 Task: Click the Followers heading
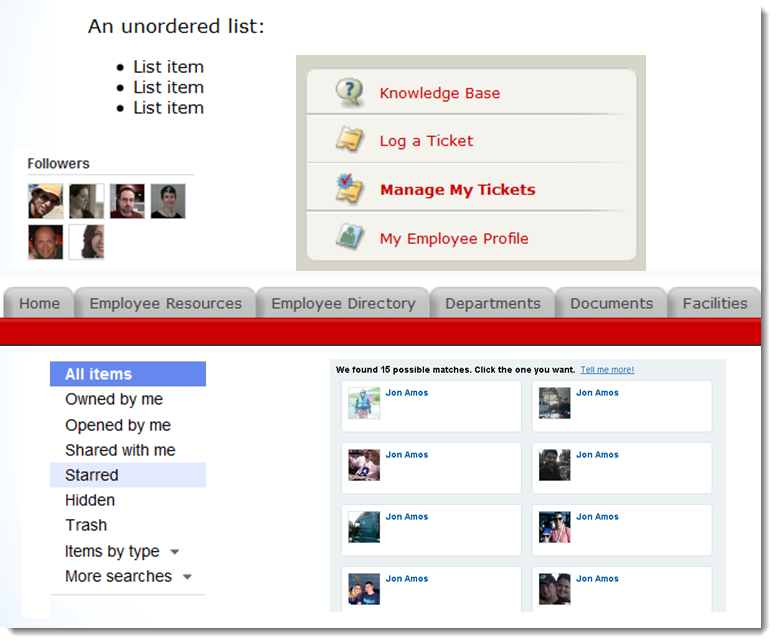click(58, 163)
